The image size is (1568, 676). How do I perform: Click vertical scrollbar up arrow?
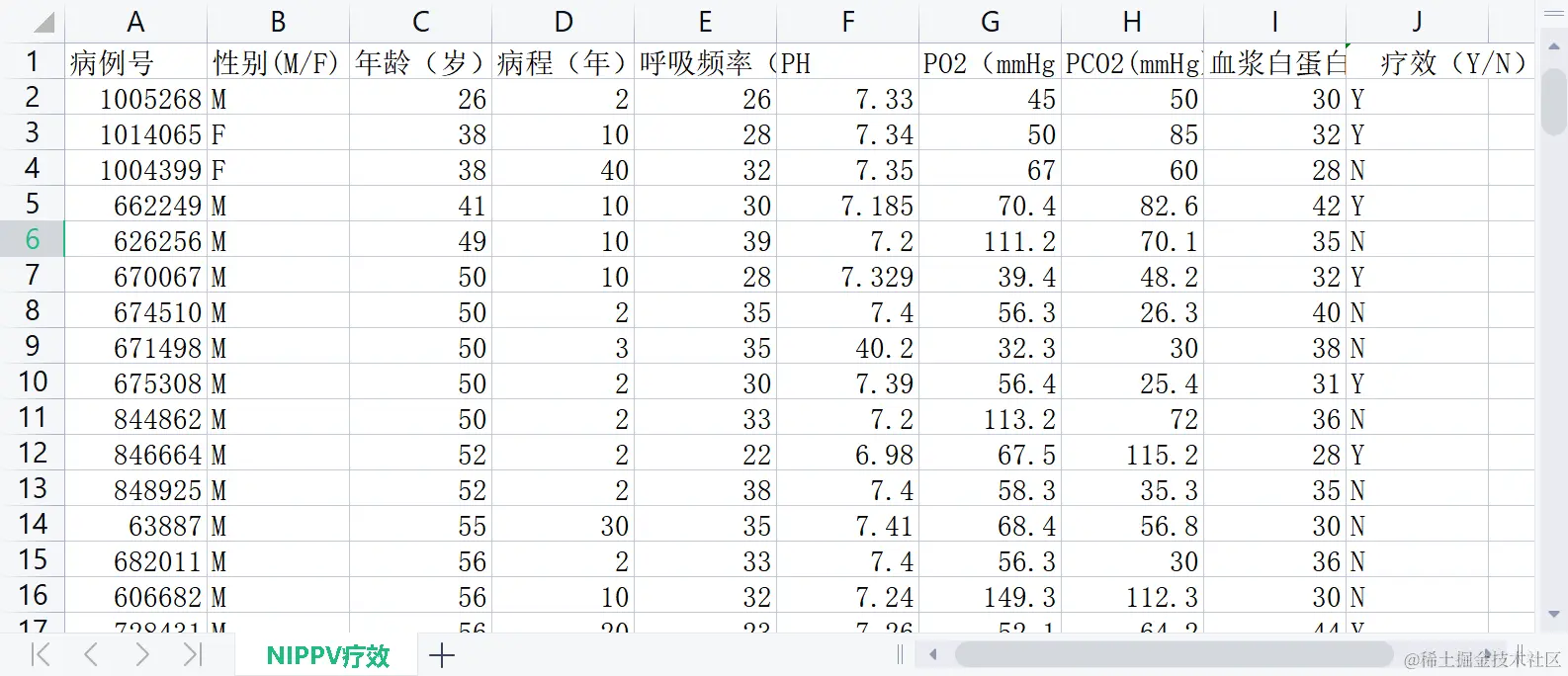1553,45
